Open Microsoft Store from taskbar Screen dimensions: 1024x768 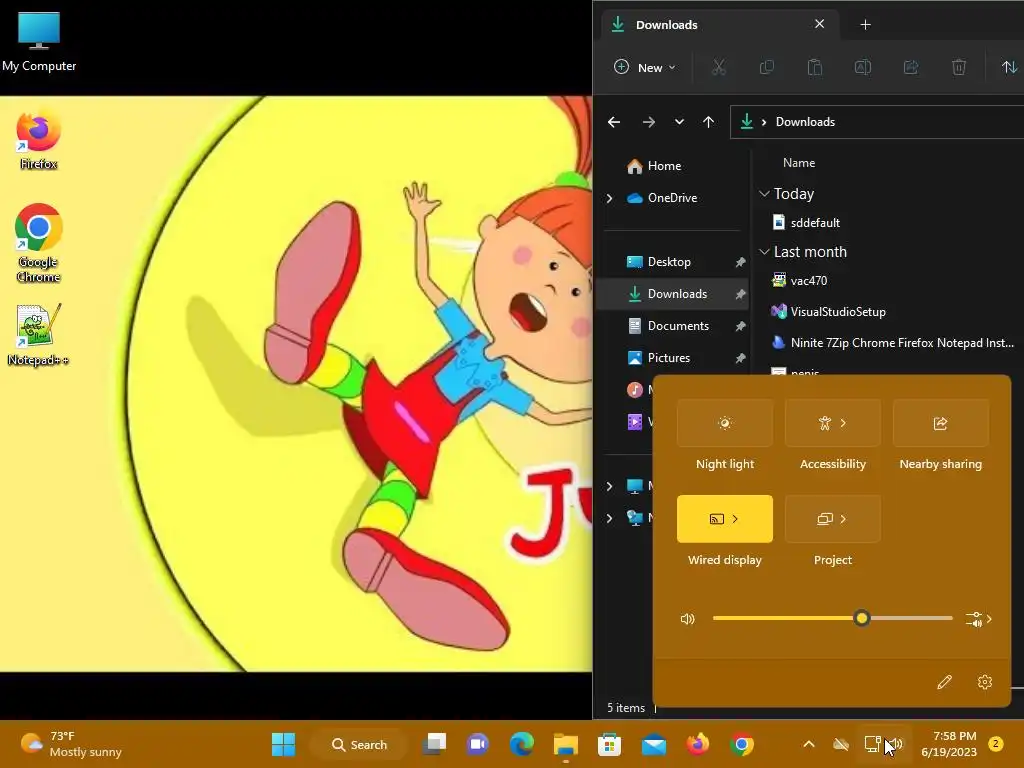[609, 744]
